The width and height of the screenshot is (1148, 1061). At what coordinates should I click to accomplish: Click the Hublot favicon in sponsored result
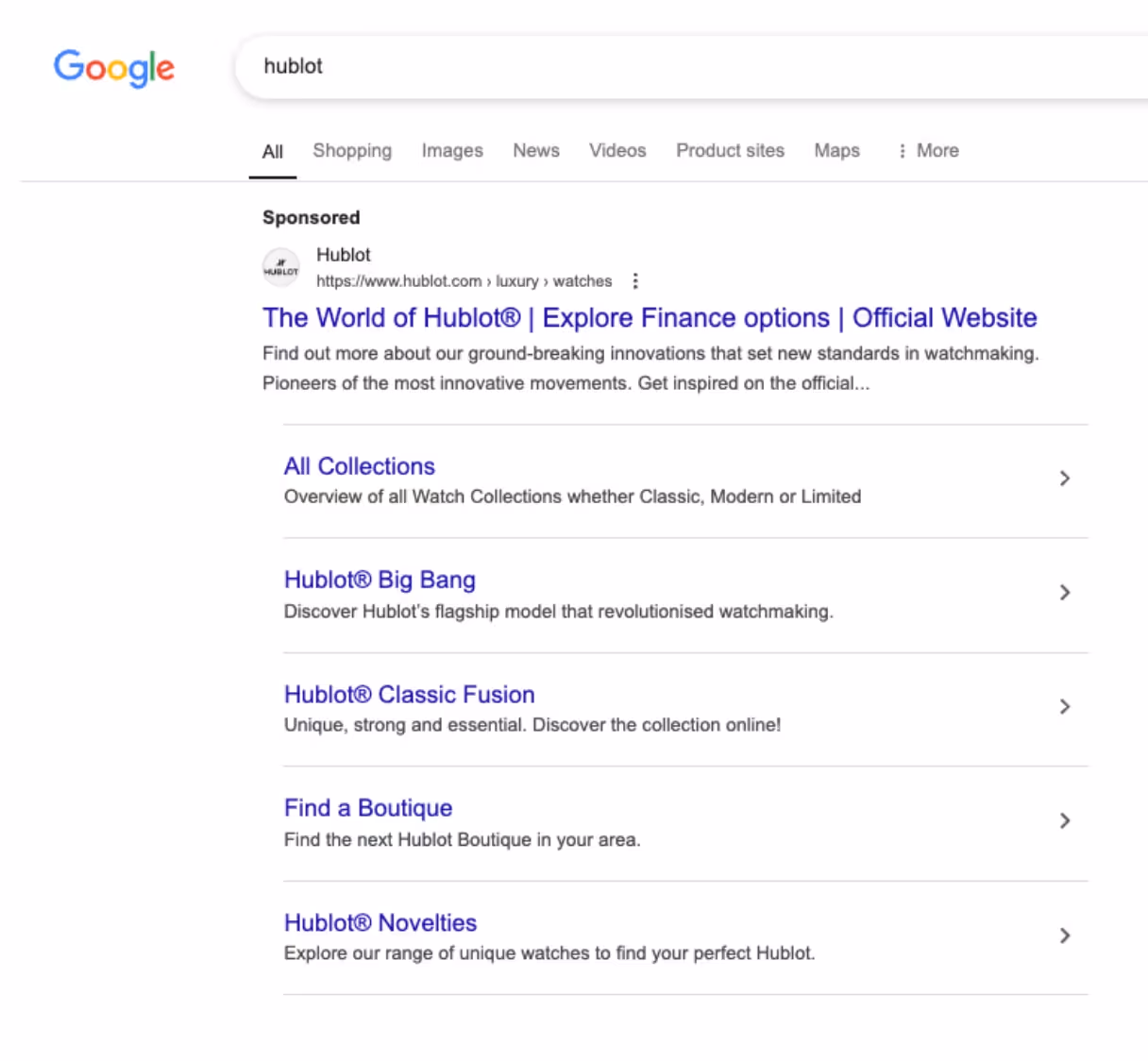pos(280,267)
